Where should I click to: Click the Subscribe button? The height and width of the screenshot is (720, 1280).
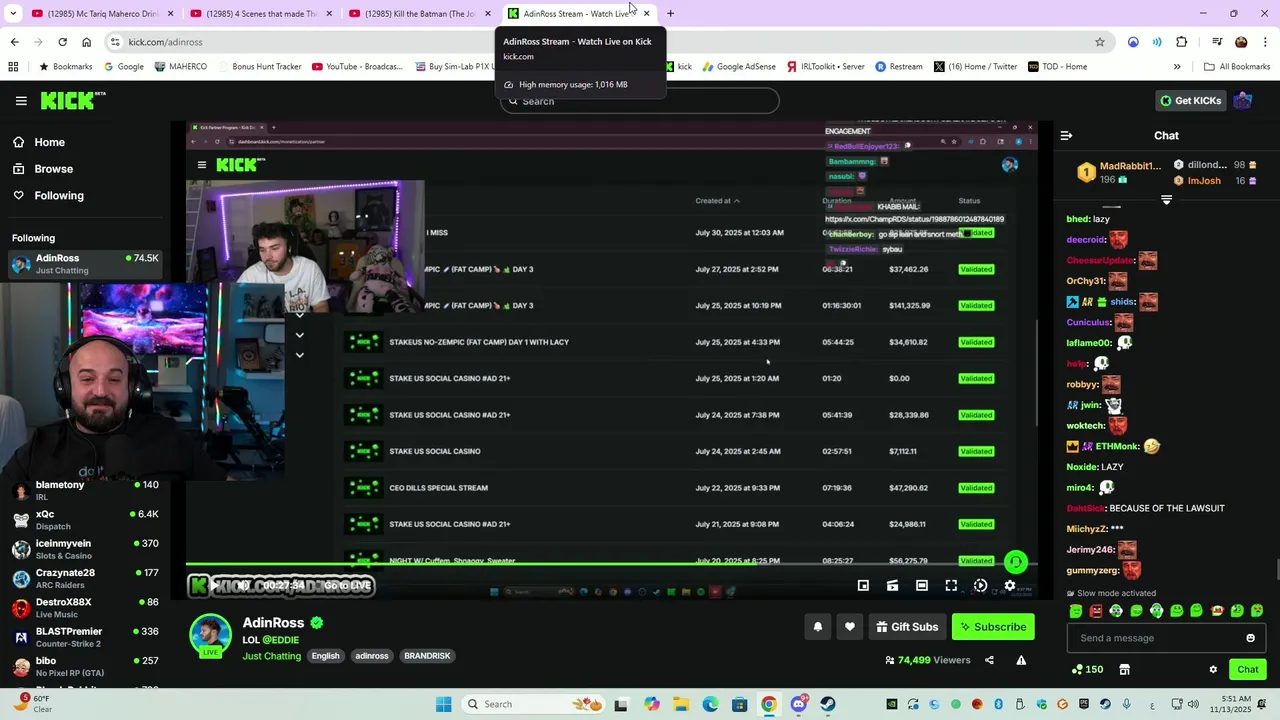pyautogui.click(x=993, y=627)
